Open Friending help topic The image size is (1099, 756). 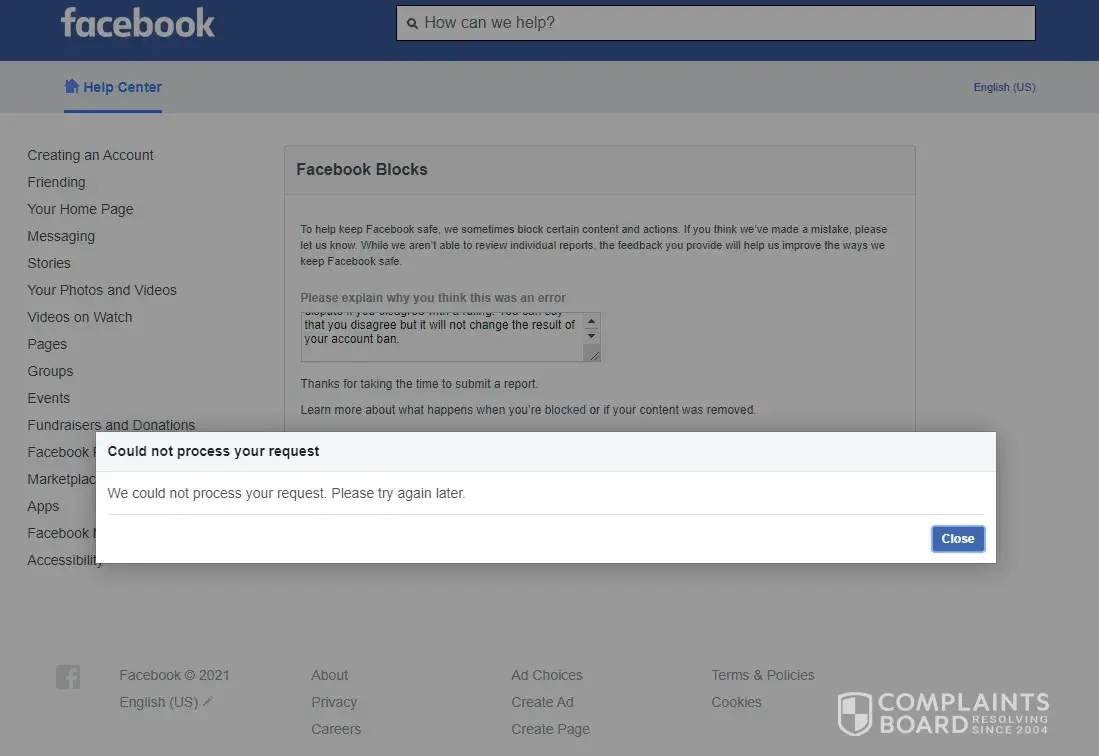[56, 182]
